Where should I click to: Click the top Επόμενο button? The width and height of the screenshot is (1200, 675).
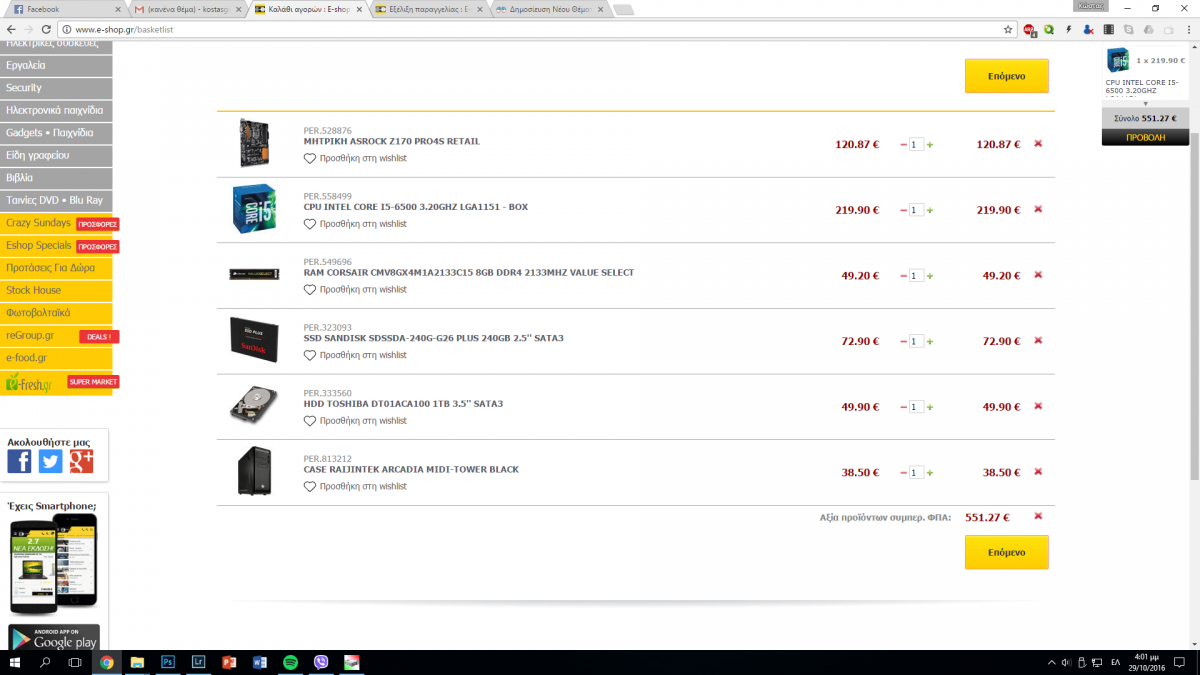(x=1006, y=76)
